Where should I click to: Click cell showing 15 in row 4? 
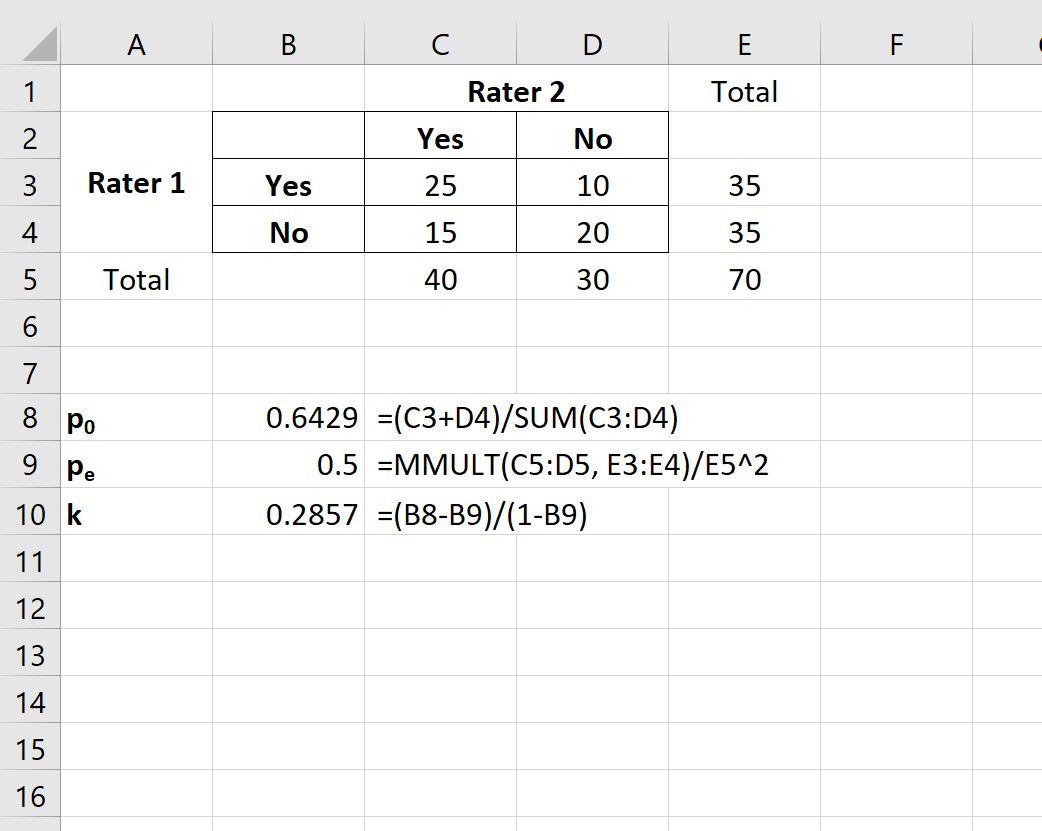[440, 233]
